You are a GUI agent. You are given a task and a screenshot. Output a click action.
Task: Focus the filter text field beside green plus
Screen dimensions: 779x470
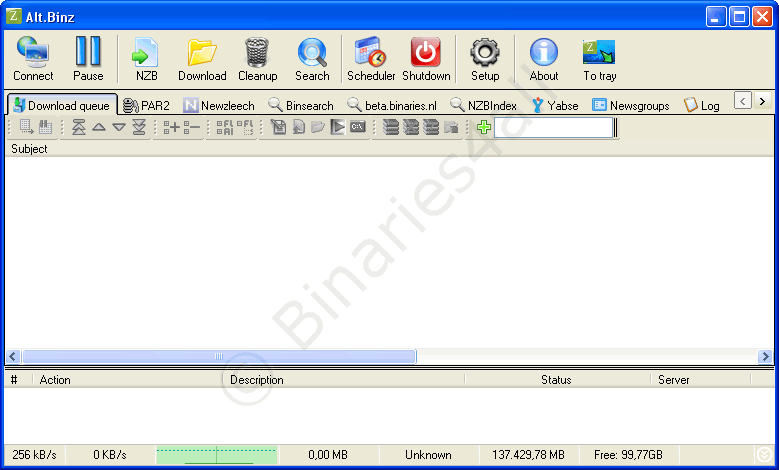[553, 128]
